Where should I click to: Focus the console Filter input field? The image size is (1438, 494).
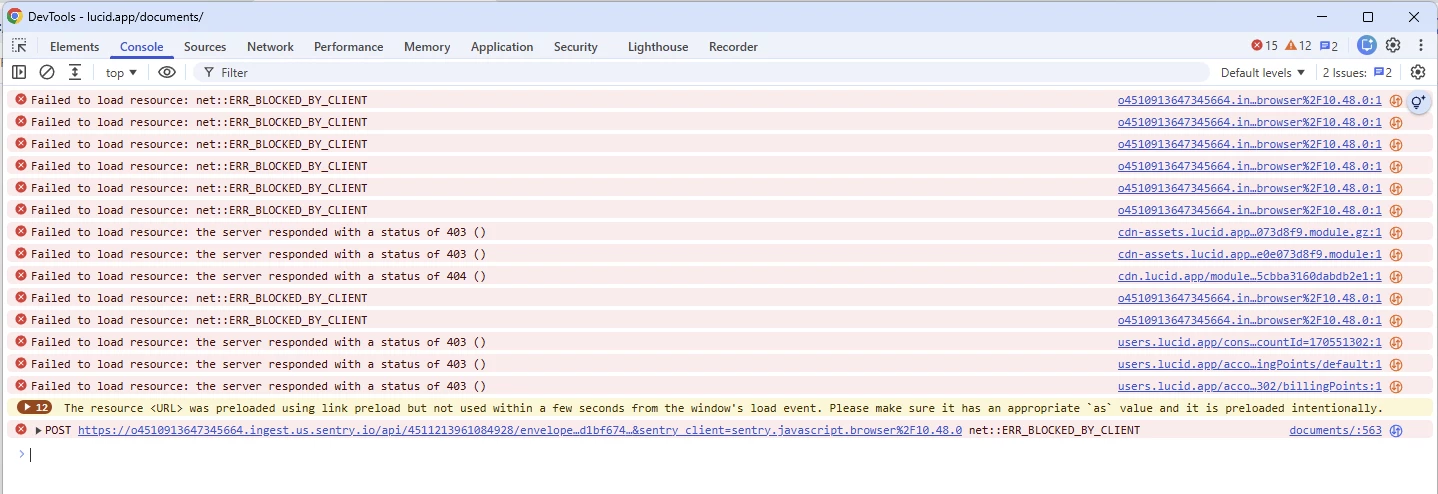(700, 72)
